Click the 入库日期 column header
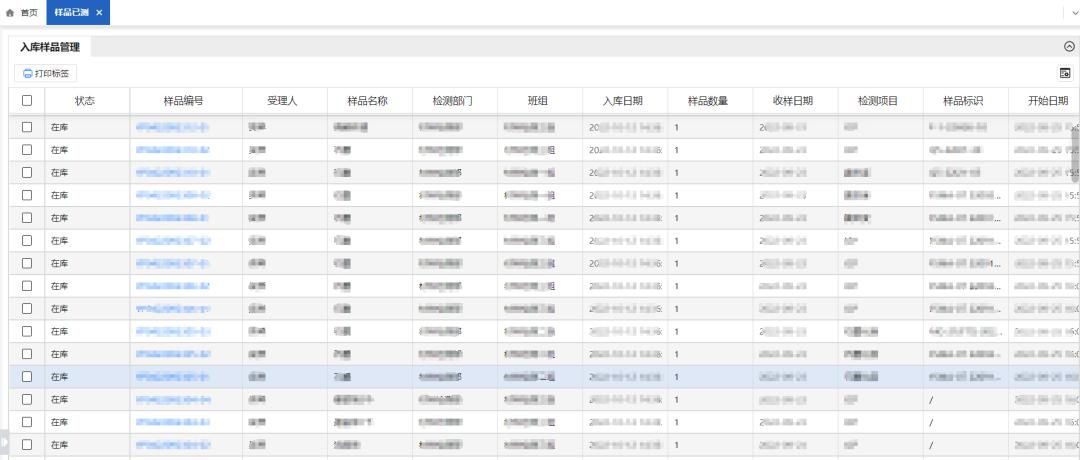This screenshot has width=1080, height=460. [x=622, y=101]
